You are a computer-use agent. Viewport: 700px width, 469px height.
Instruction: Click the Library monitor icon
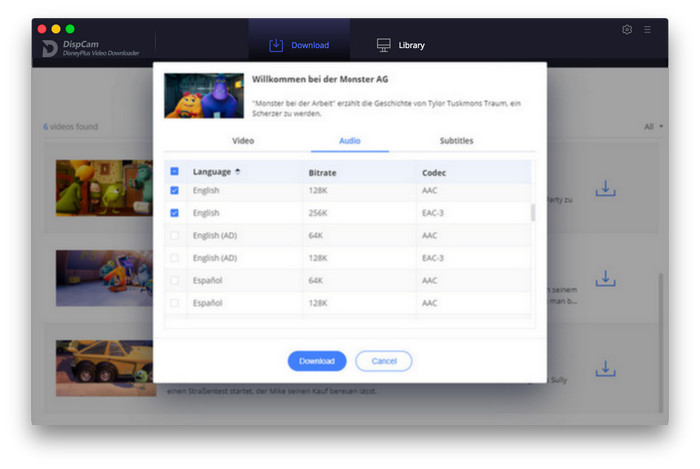(383, 45)
